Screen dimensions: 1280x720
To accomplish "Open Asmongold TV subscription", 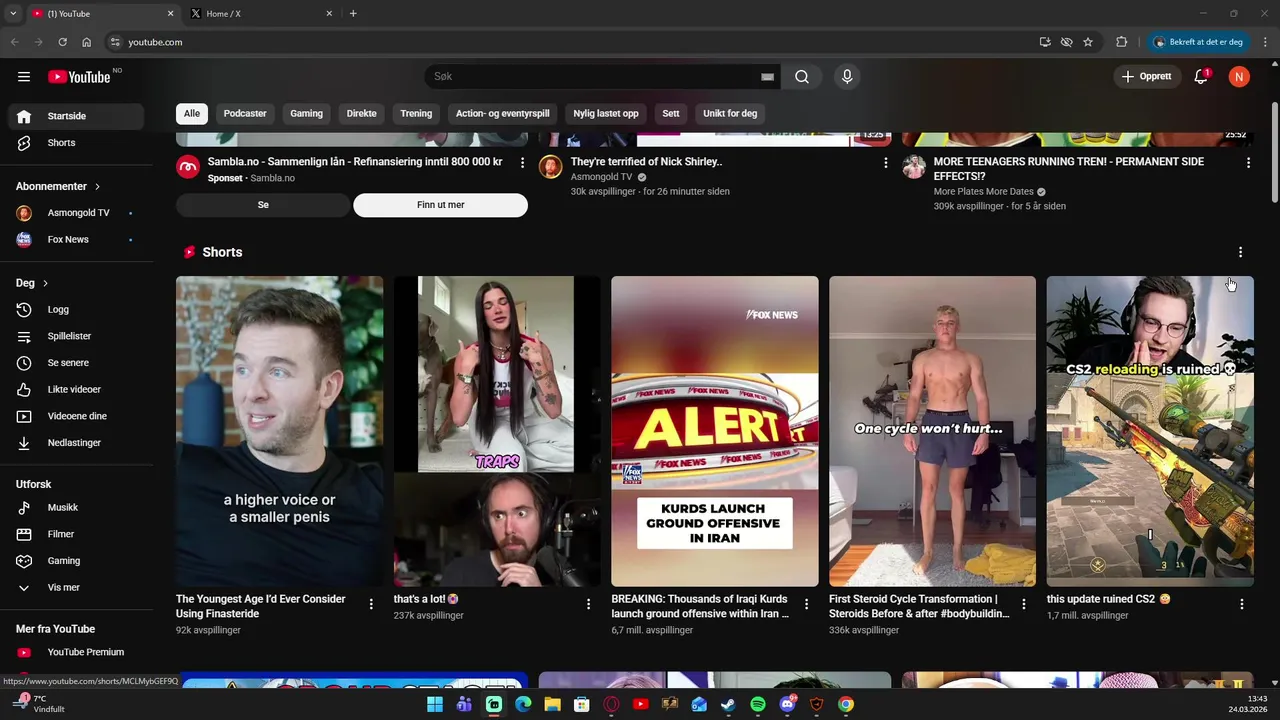I will point(76,213).
